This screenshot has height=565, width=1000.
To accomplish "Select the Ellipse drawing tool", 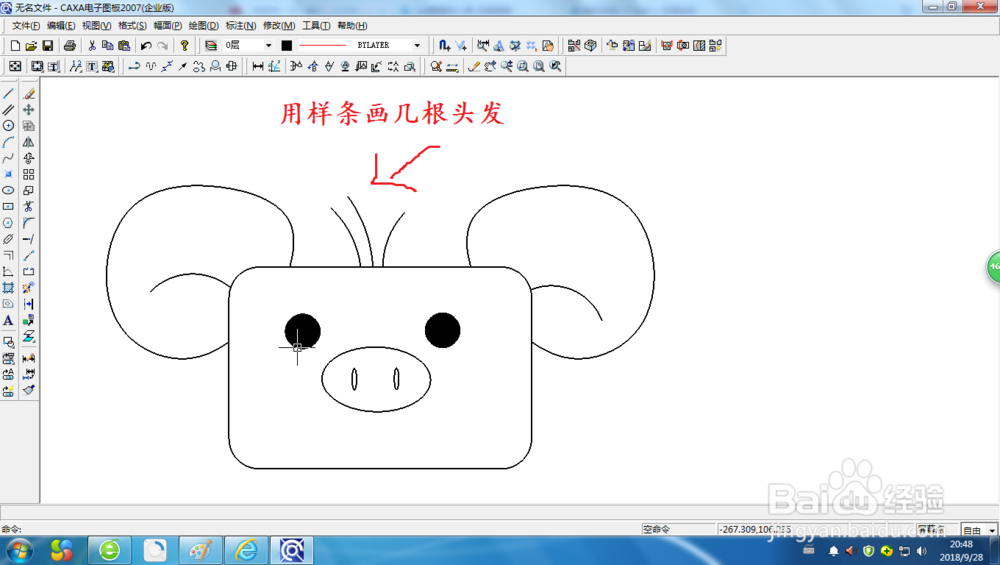I will 8,191.
